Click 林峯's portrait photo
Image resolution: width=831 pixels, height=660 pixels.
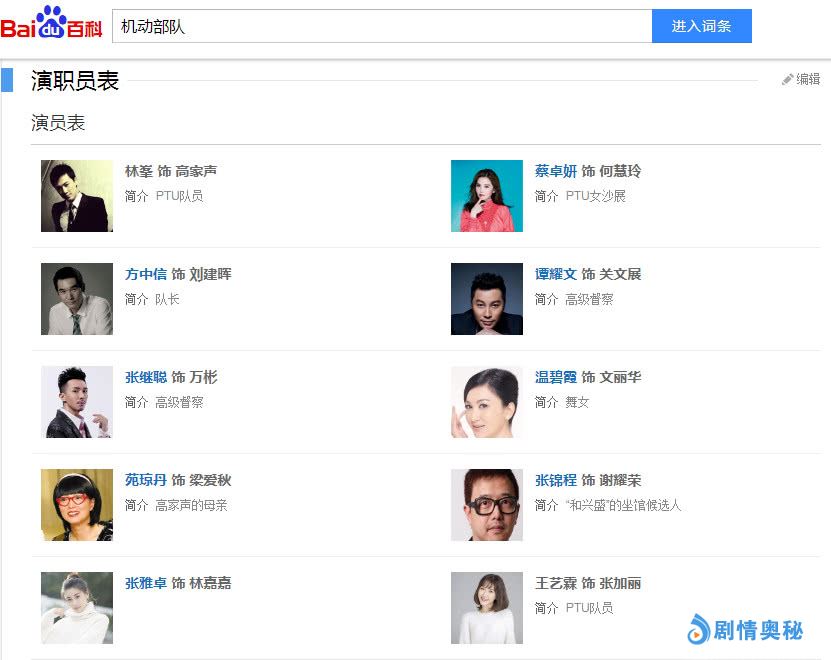pyautogui.click(x=77, y=196)
